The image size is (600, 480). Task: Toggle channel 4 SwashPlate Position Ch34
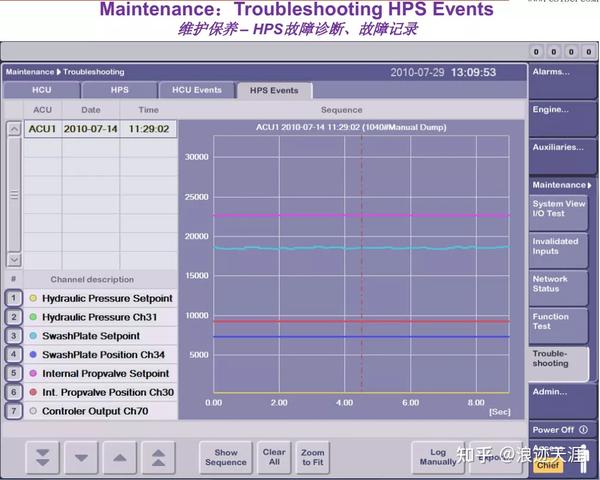[x=13, y=354]
